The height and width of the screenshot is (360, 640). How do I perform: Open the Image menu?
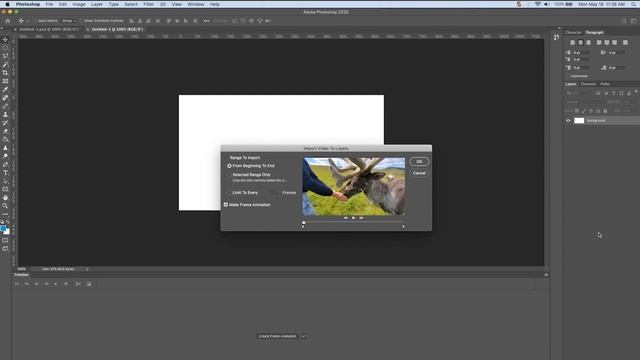[79, 4]
